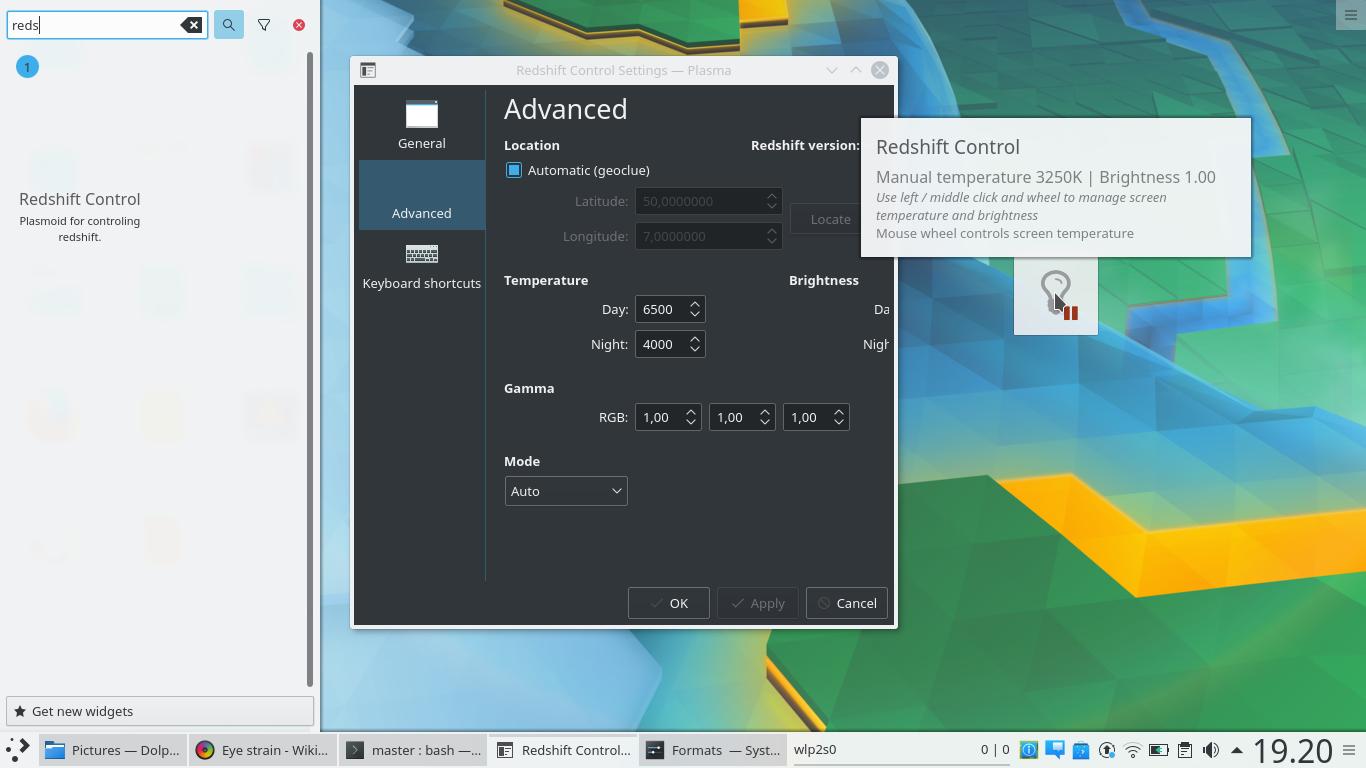Switch to the Formats — System Settings taskbar entry
This screenshot has height=768, width=1366.
tap(712, 749)
